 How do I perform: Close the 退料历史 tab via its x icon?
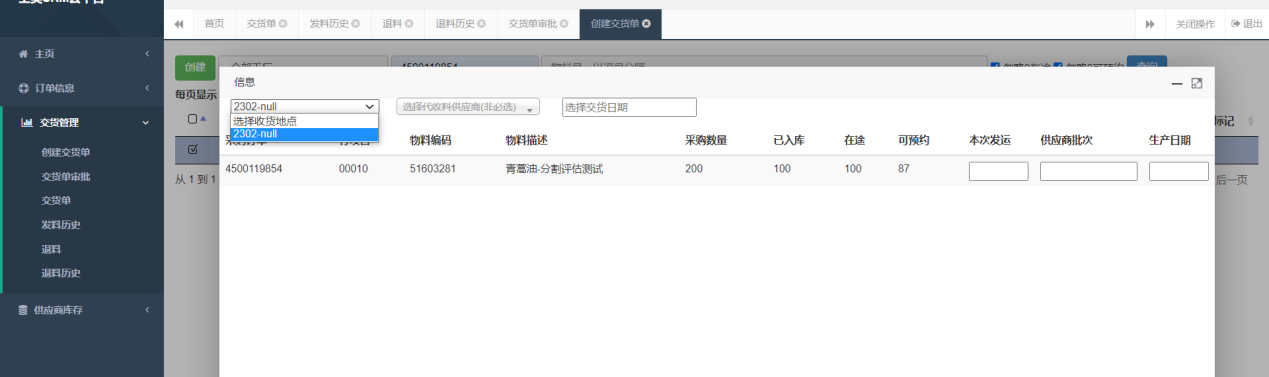[x=481, y=23]
